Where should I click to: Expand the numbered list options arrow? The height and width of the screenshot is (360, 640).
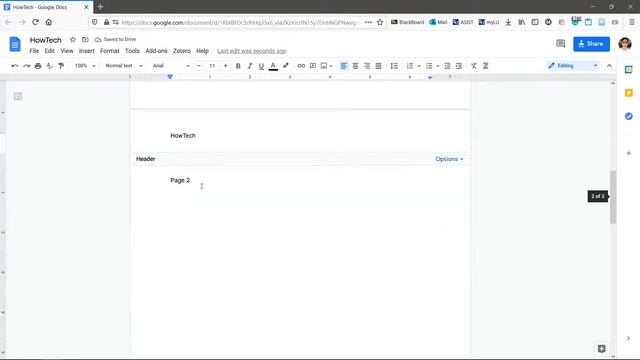pyautogui.click(x=419, y=66)
